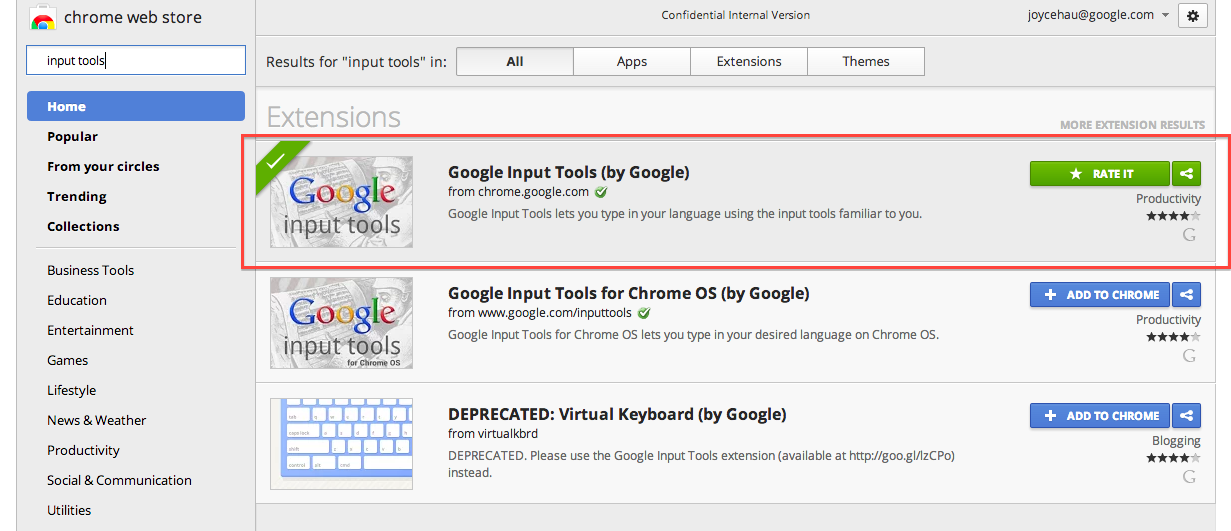Screen dimensions: 1231x531
Task: Open Google Input Tools (by Google) title
Action: 569,172
